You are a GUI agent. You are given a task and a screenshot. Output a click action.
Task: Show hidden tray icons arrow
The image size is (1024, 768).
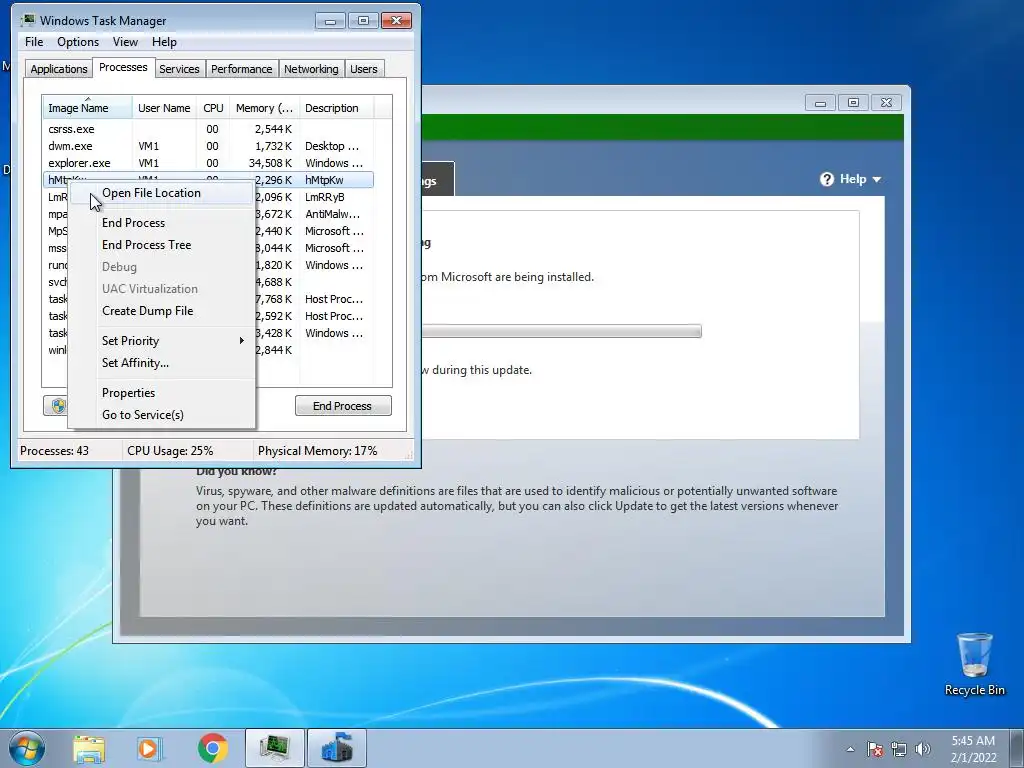(x=850, y=749)
